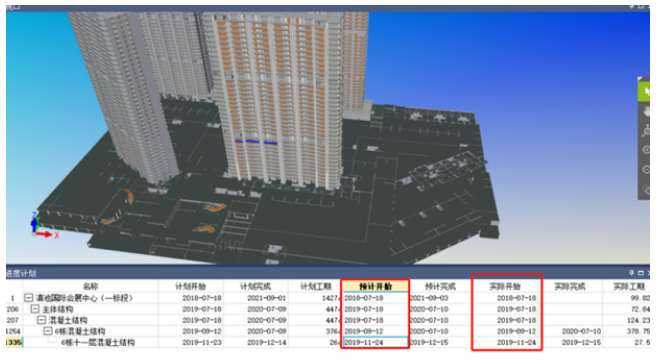Click the 预计完成 column header

pos(440,286)
